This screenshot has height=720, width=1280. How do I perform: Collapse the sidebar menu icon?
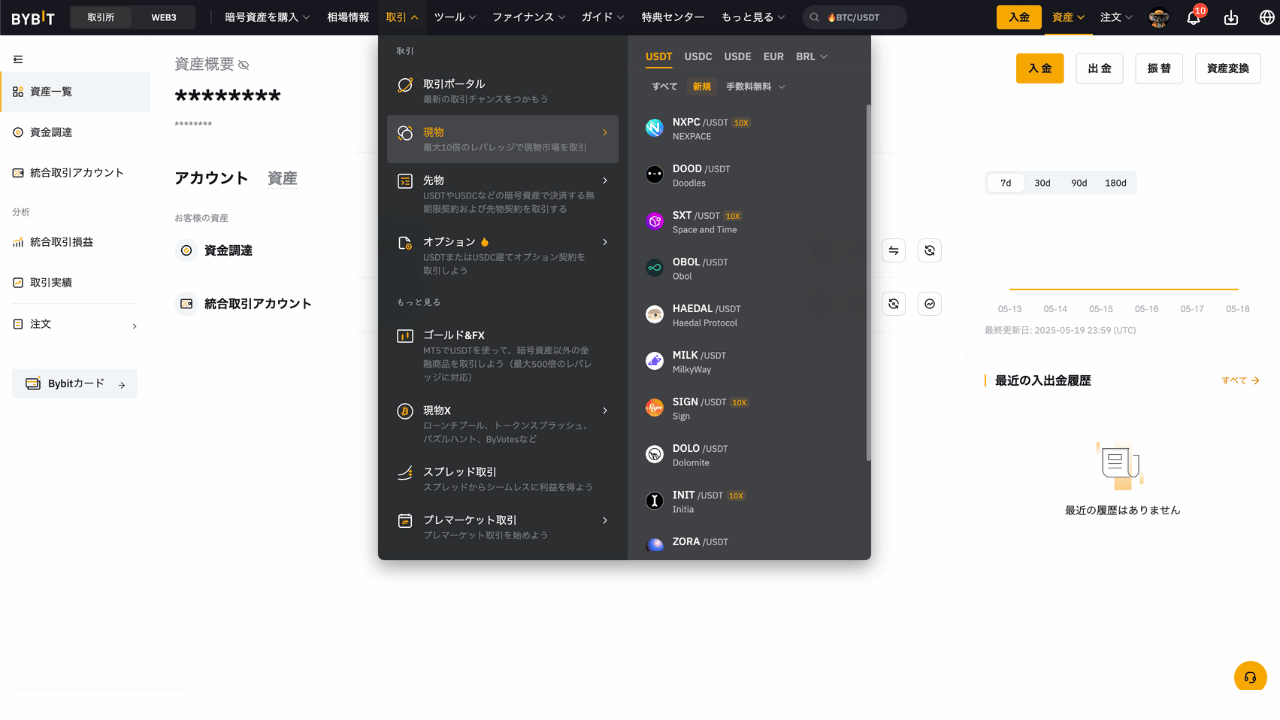click(18, 59)
